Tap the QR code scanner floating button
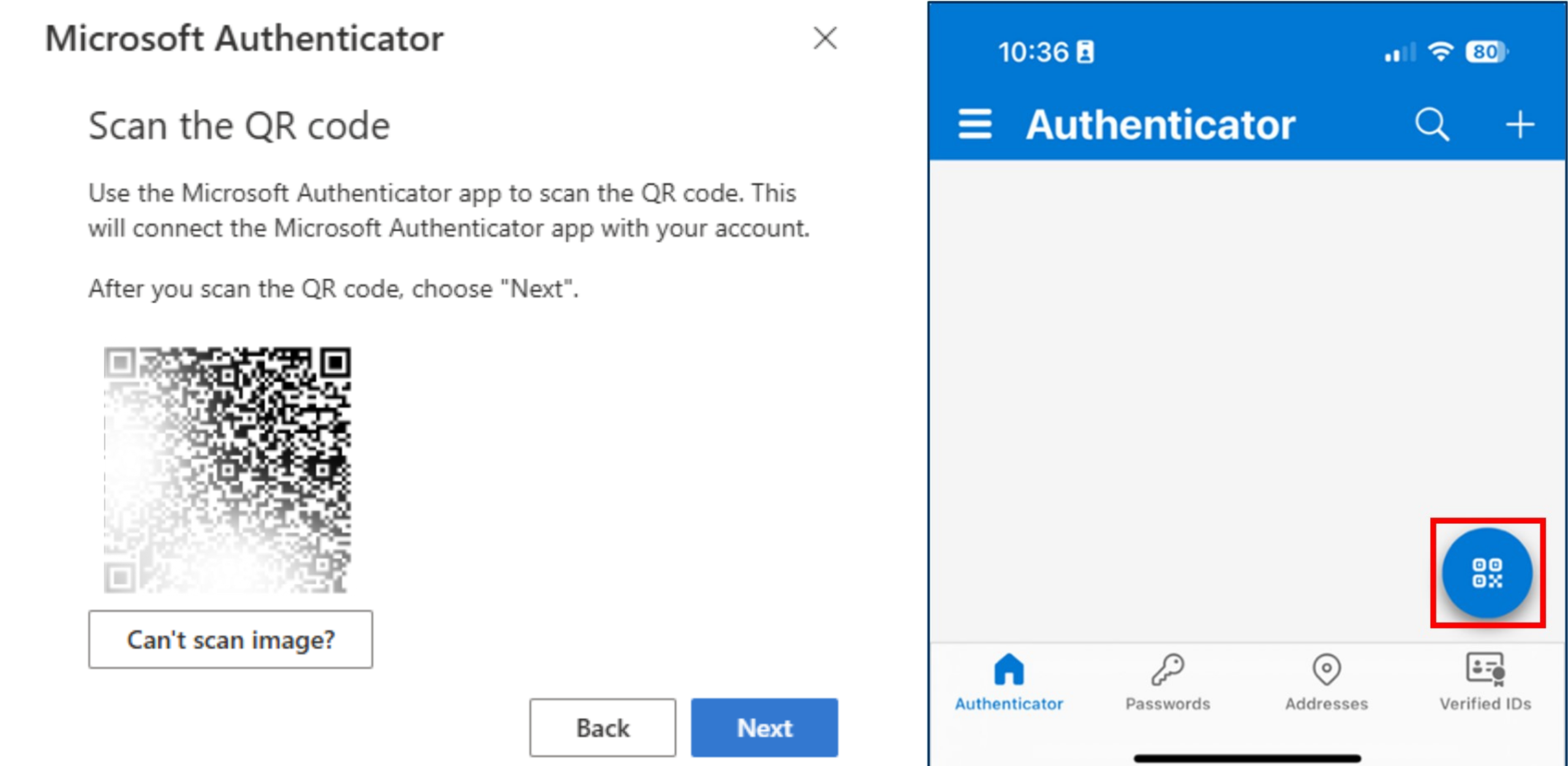Viewport: 1568px width, 766px height. tap(1487, 573)
